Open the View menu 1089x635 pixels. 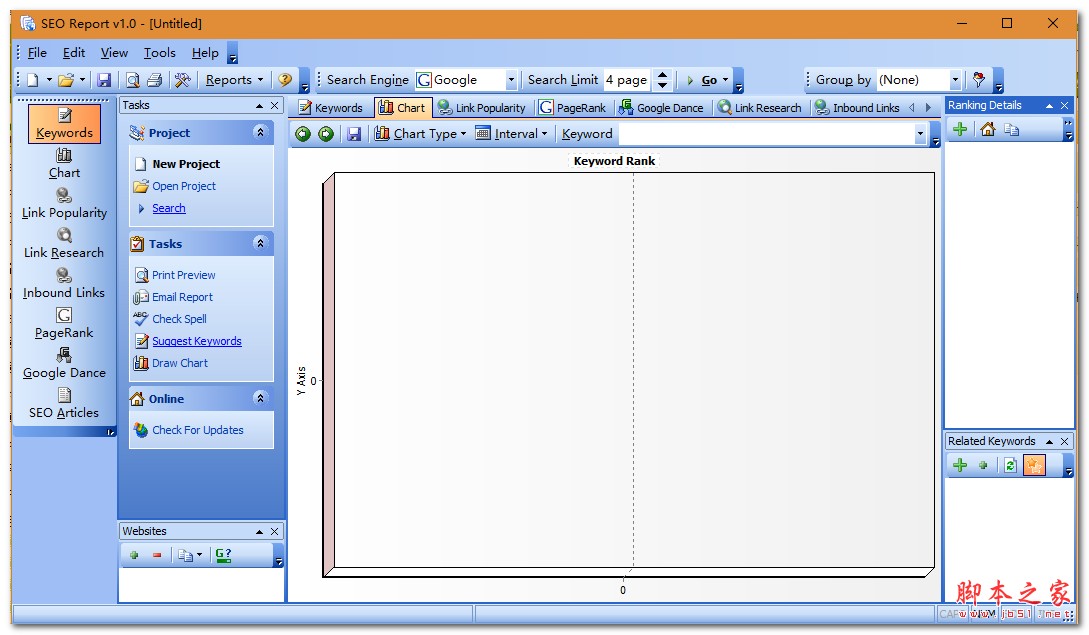pyautogui.click(x=114, y=53)
